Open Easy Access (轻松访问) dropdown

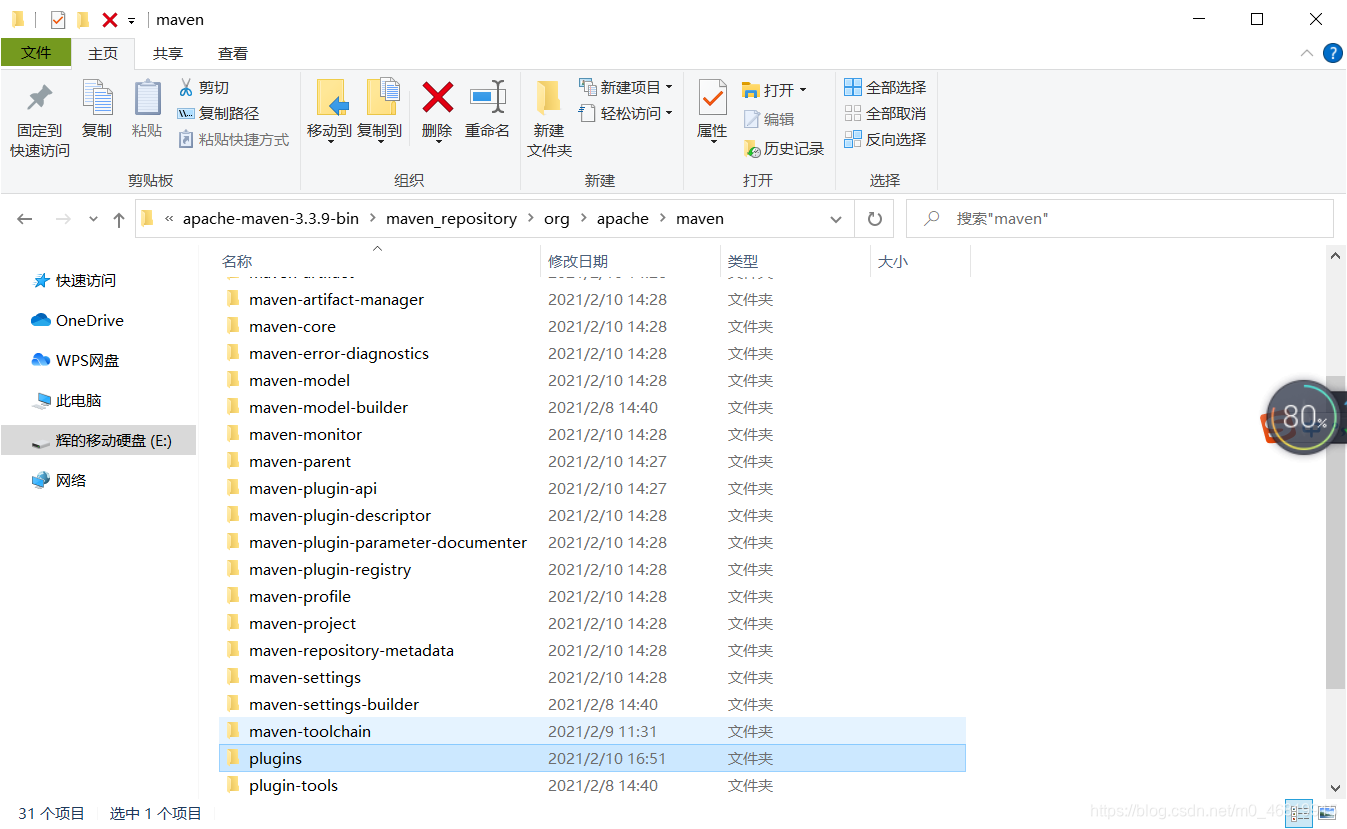coord(625,114)
